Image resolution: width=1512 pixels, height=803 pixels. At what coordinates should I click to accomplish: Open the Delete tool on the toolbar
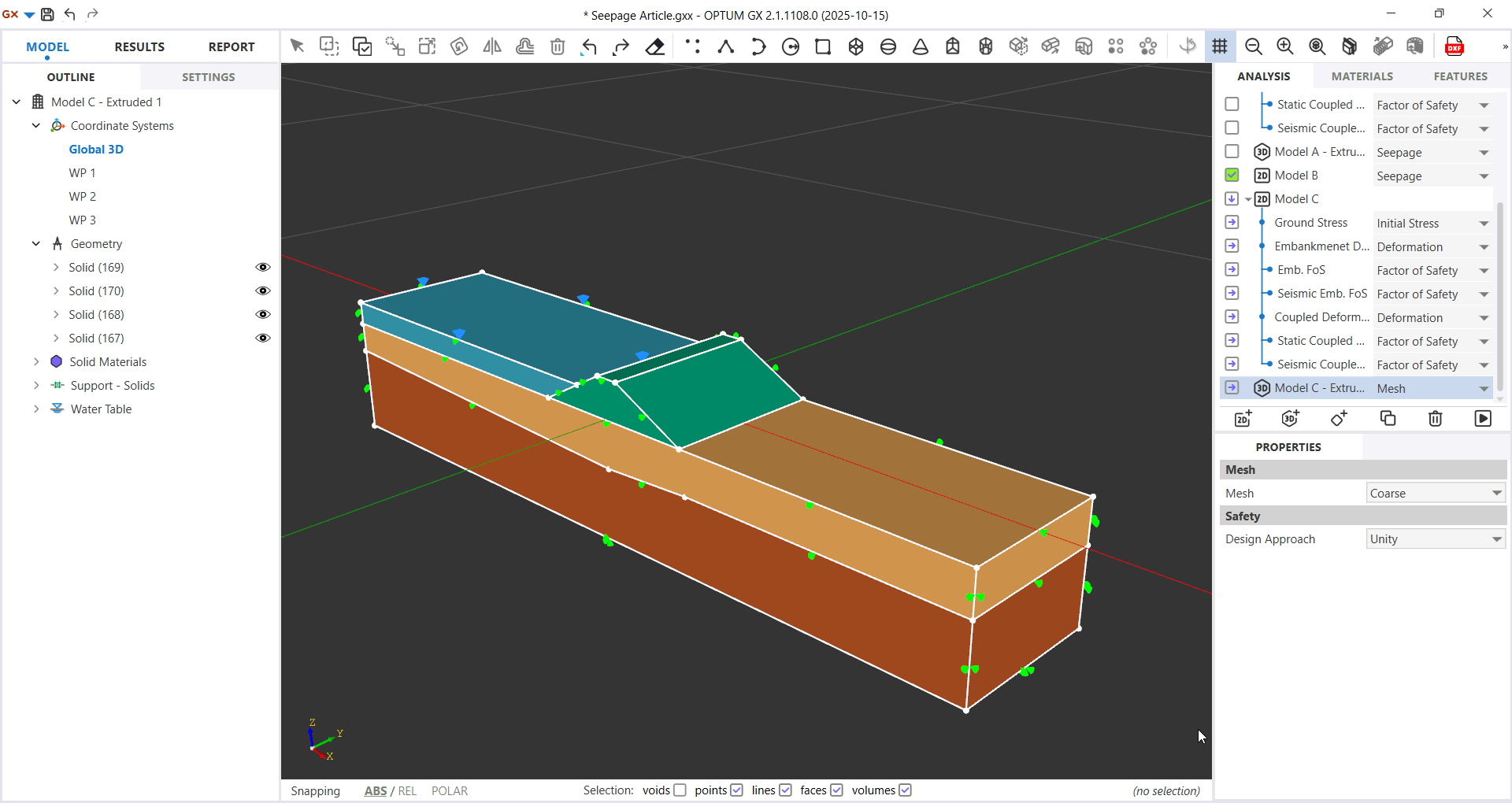(x=558, y=46)
